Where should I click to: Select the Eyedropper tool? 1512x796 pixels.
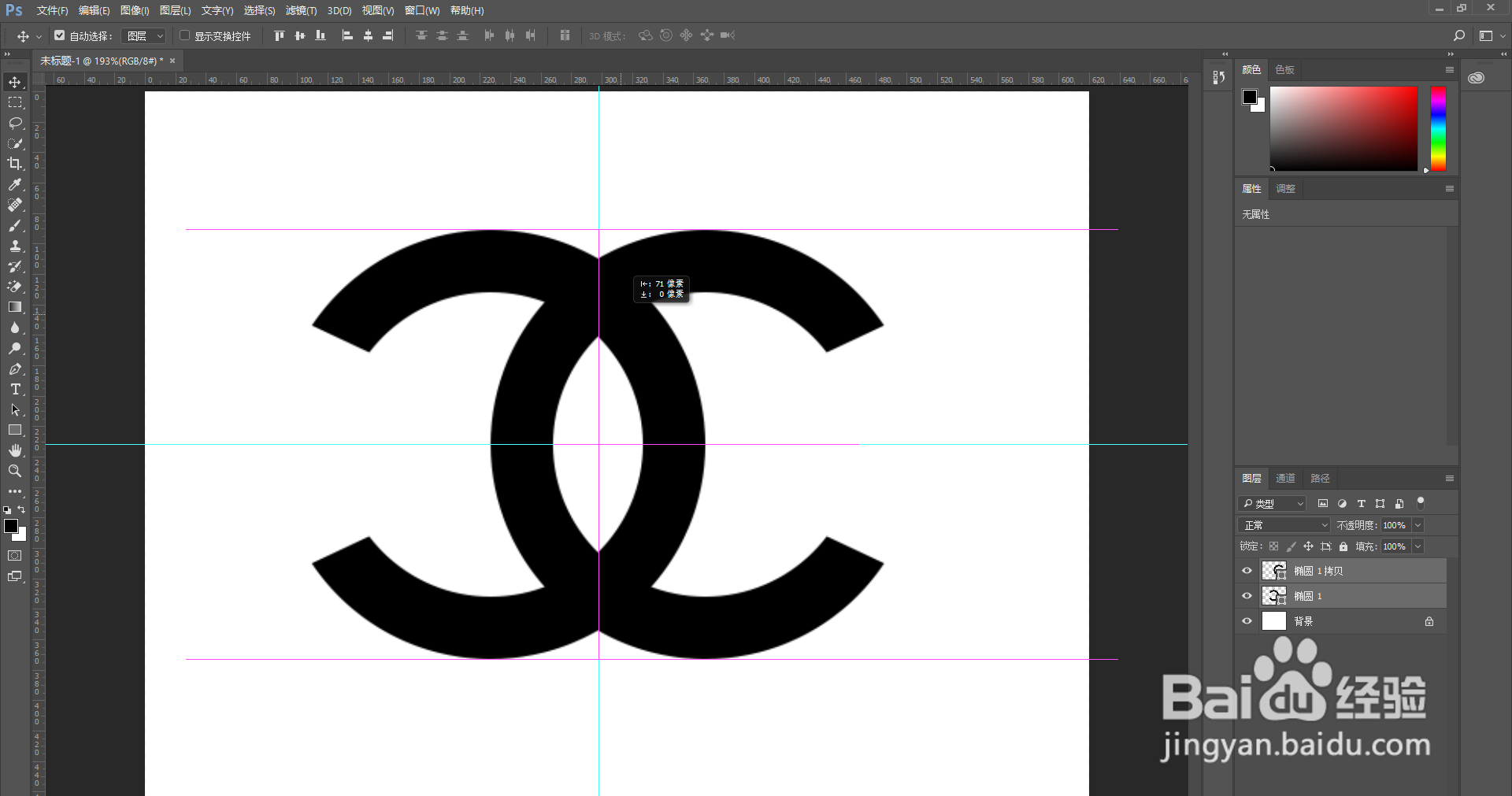pyautogui.click(x=15, y=184)
